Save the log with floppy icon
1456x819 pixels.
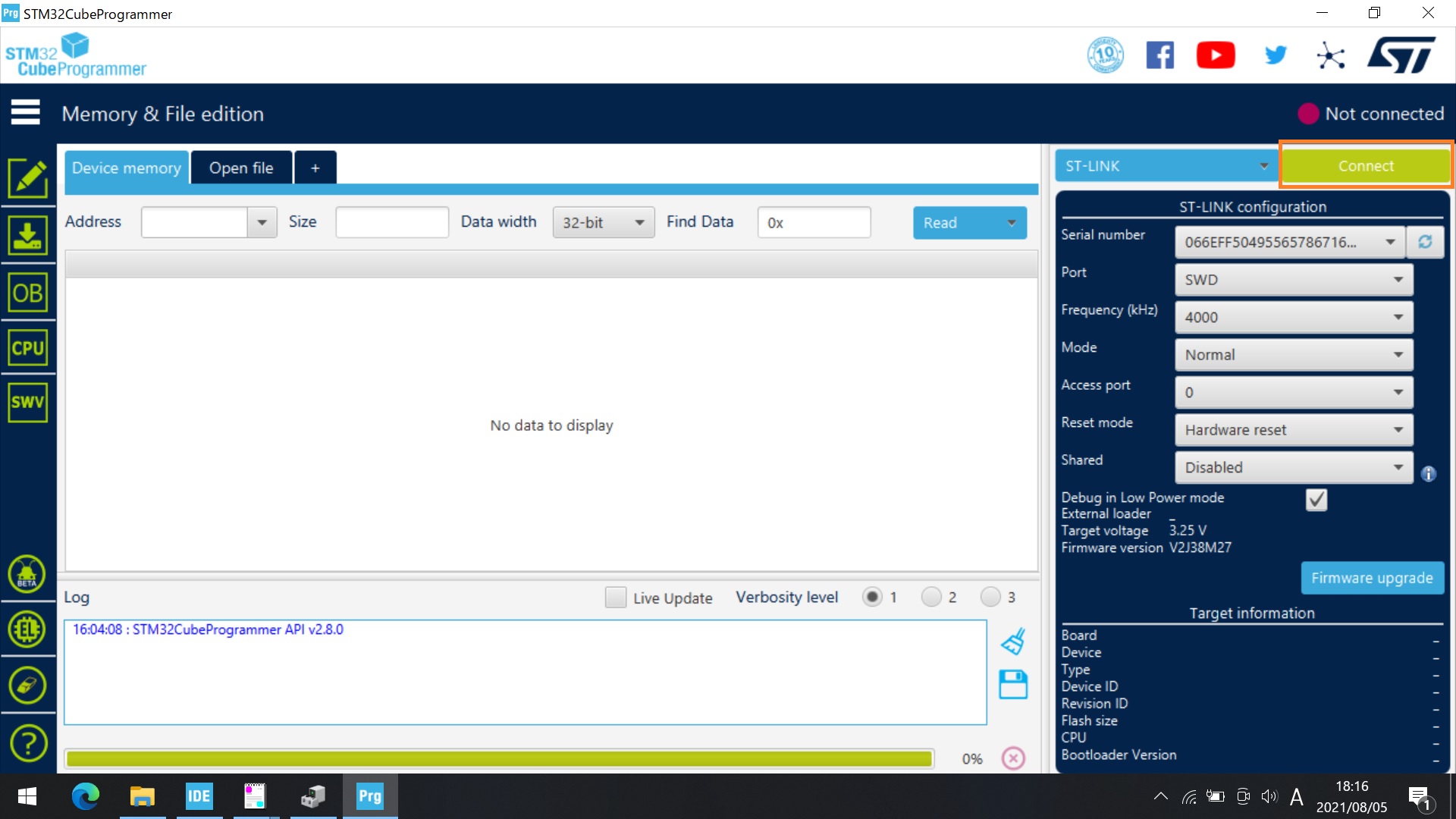tap(1013, 684)
